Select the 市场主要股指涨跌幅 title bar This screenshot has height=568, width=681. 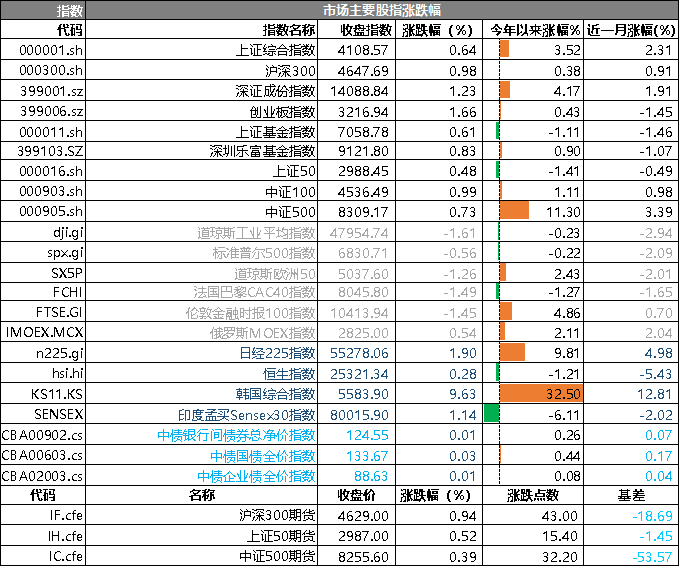[x=383, y=10]
